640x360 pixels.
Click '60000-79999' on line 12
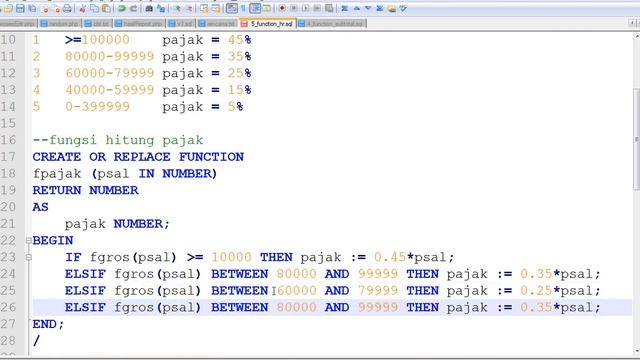tap(110, 73)
